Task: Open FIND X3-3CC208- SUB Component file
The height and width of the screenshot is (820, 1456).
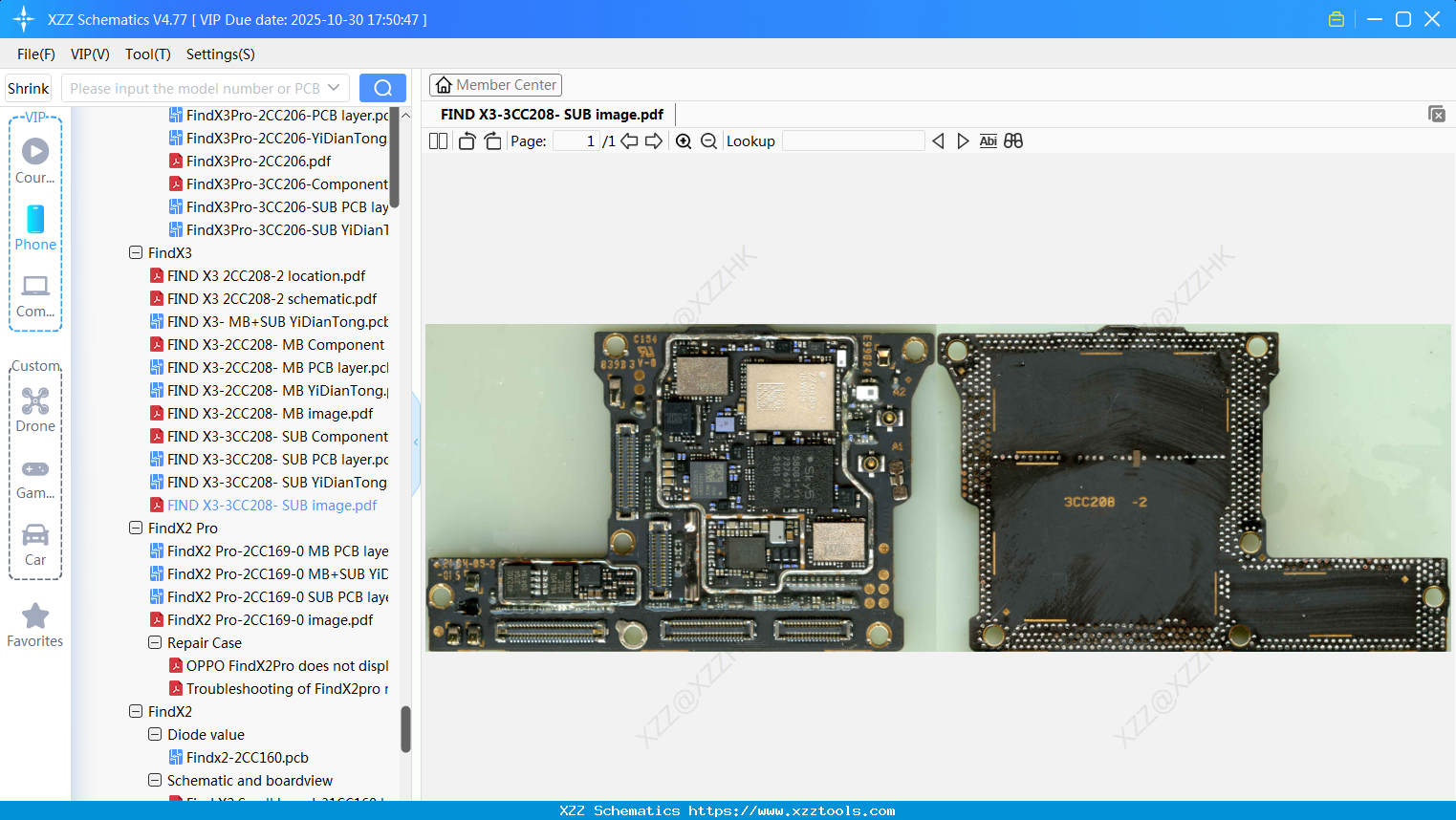Action: tap(269, 437)
